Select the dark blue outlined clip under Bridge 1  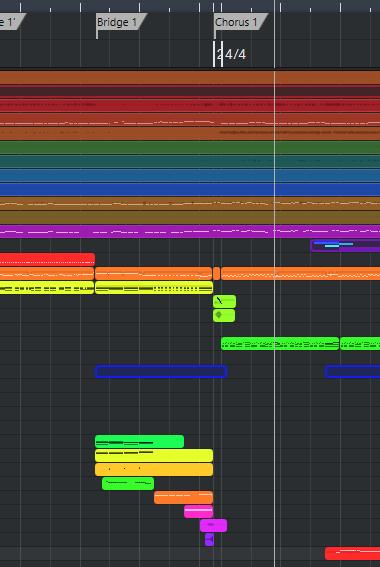161,371
